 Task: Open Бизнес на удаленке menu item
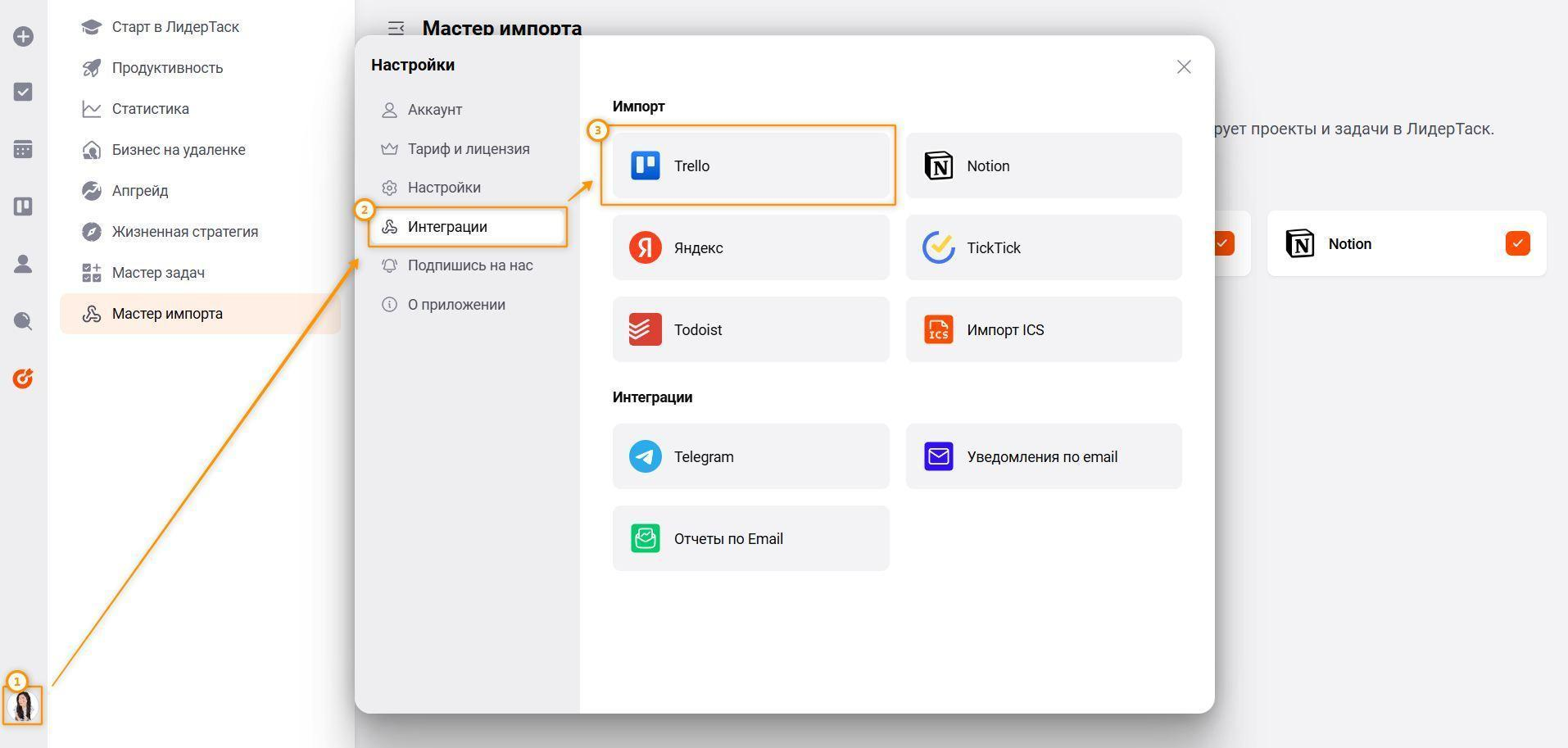point(200,150)
